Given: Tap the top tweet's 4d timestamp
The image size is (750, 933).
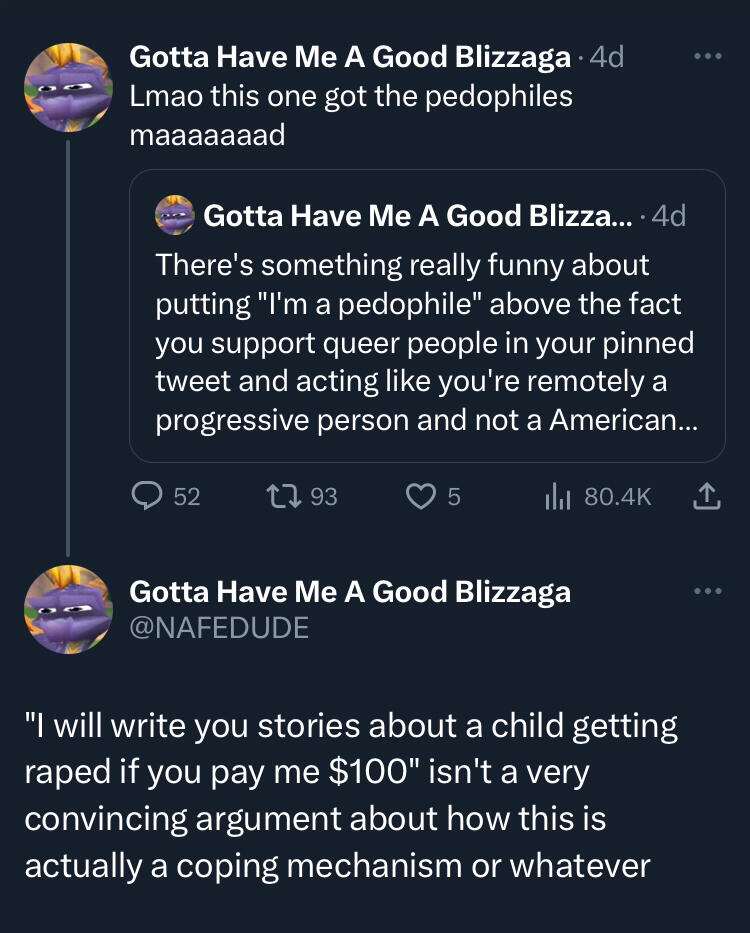Looking at the screenshot, I should click(607, 58).
